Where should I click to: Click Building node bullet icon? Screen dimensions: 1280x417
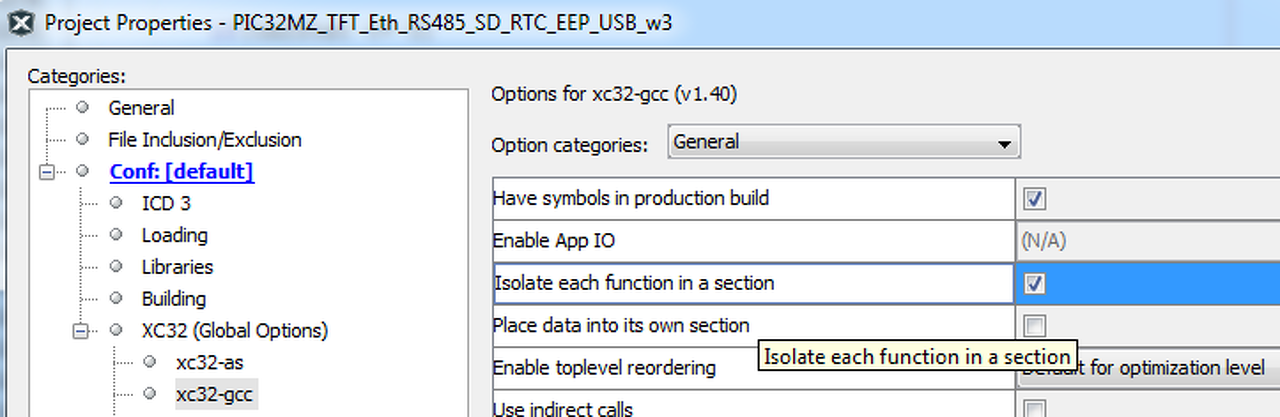[x=116, y=298]
